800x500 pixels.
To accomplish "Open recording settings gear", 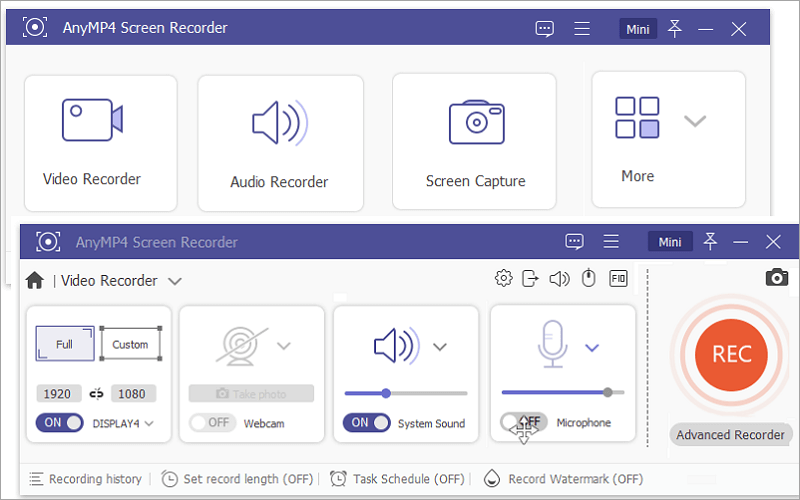I will coord(504,278).
